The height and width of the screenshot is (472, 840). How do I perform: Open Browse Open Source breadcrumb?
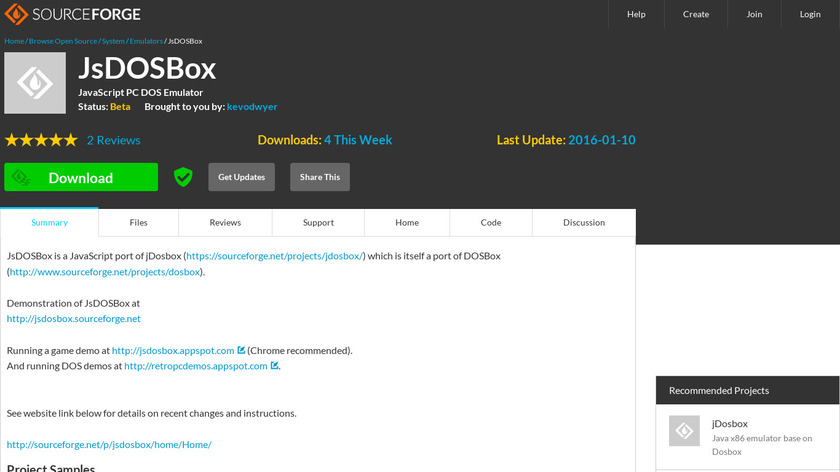63,41
